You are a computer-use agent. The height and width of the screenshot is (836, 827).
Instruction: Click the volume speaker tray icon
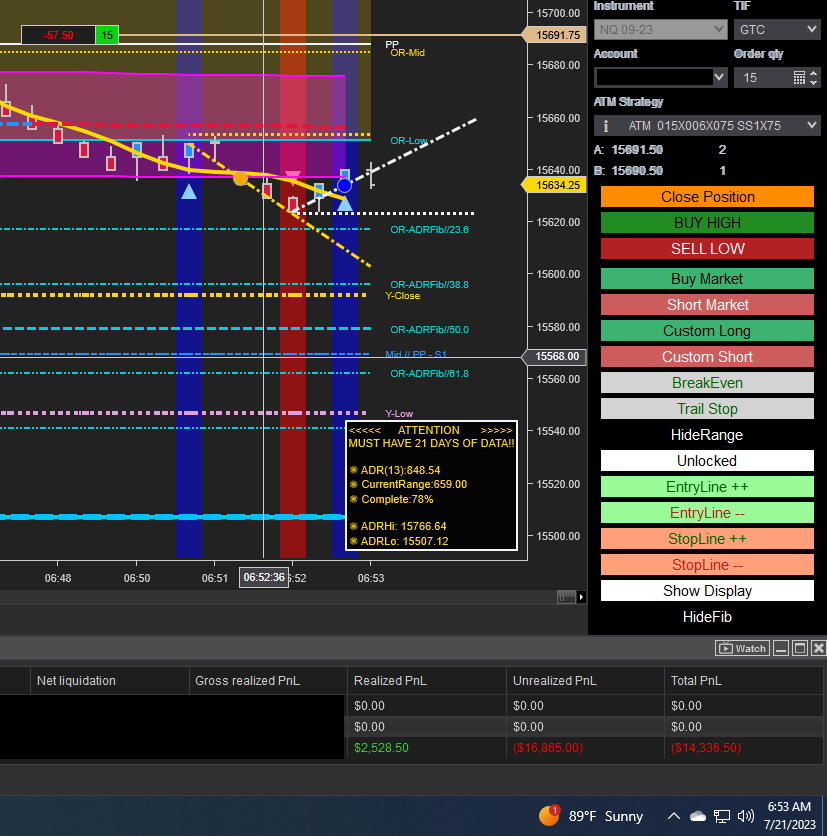[x=745, y=816]
